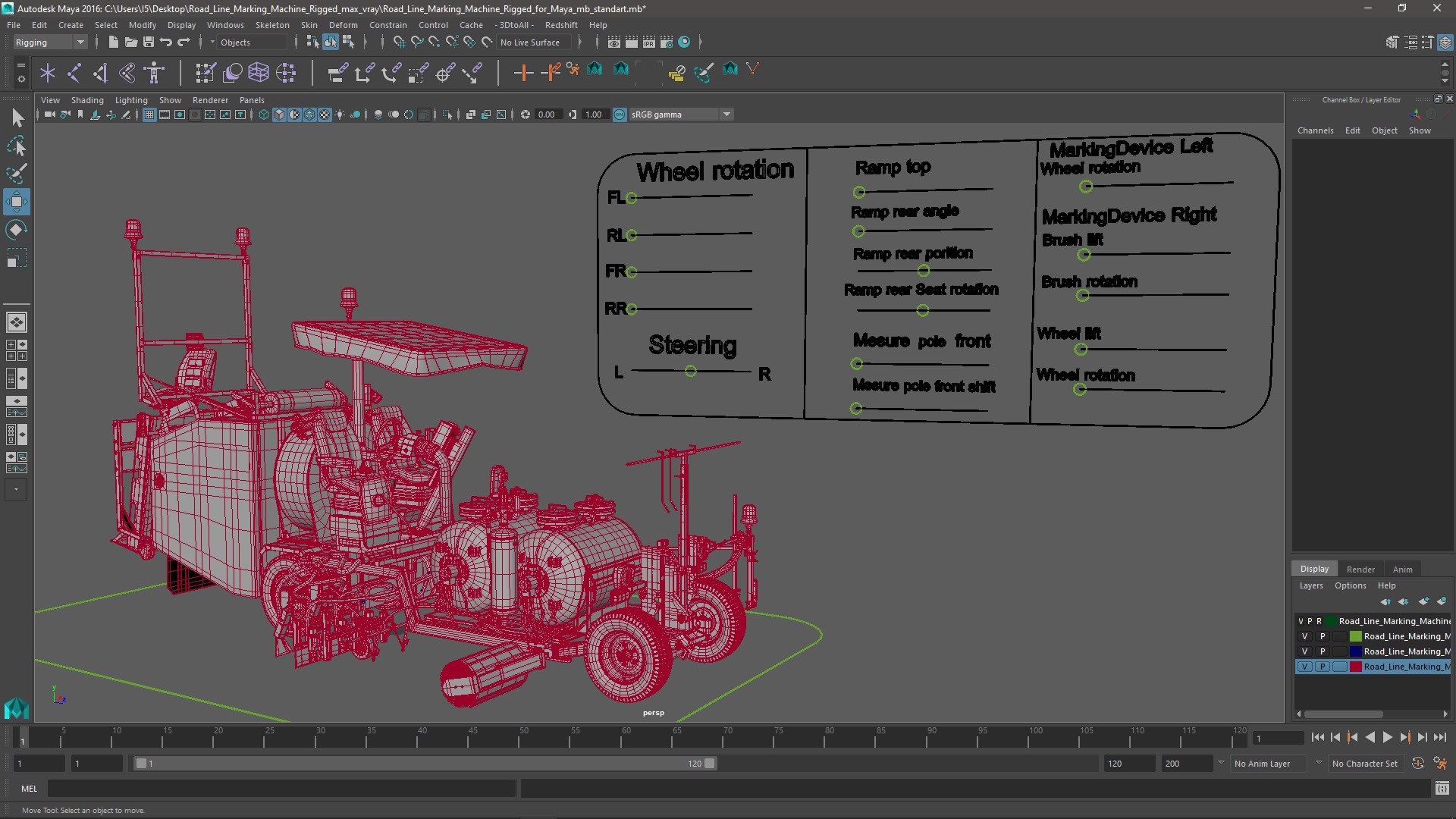Toggle textured display in viewport

click(325, 115)
